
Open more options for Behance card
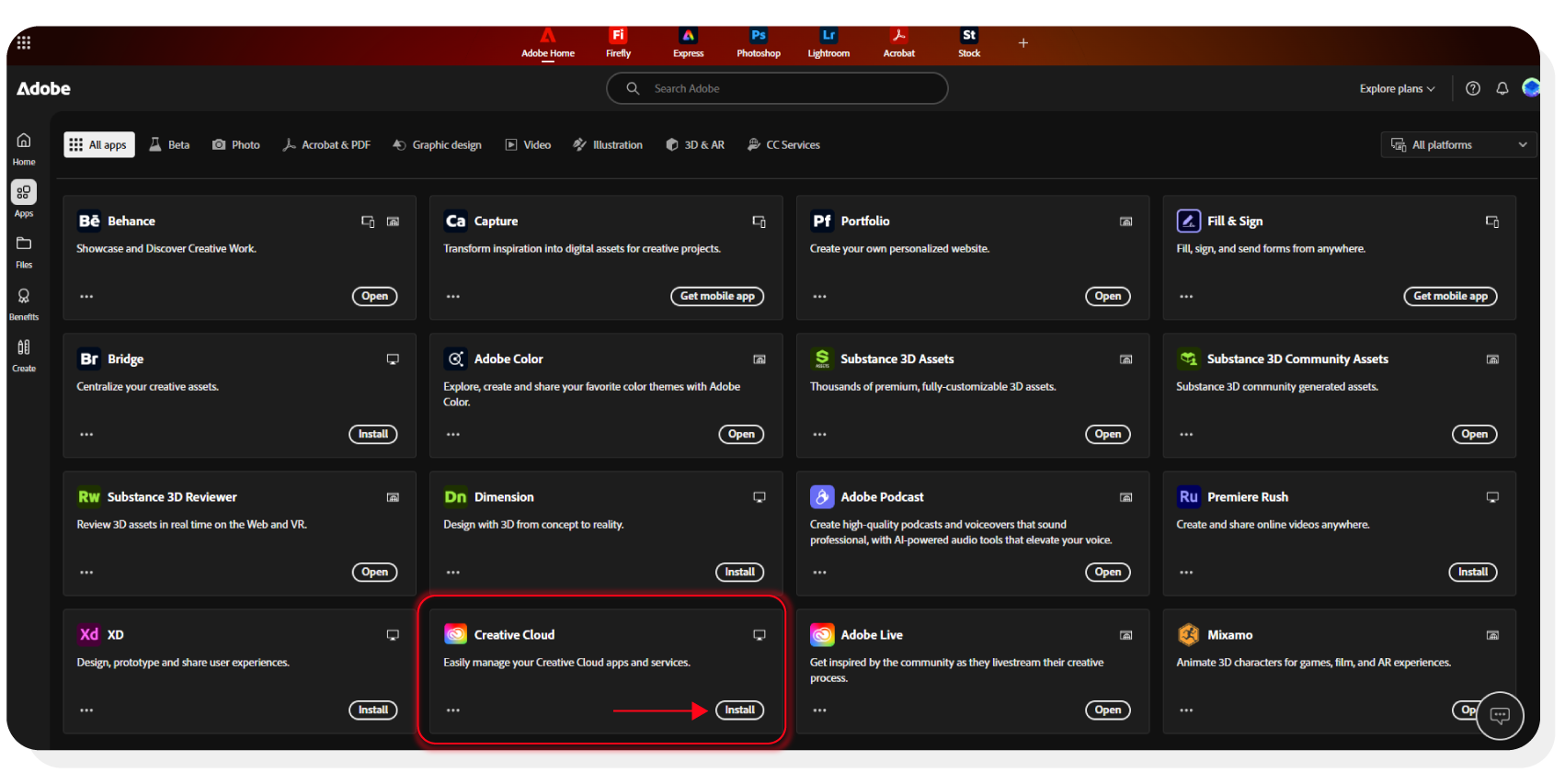click(86, 297)
